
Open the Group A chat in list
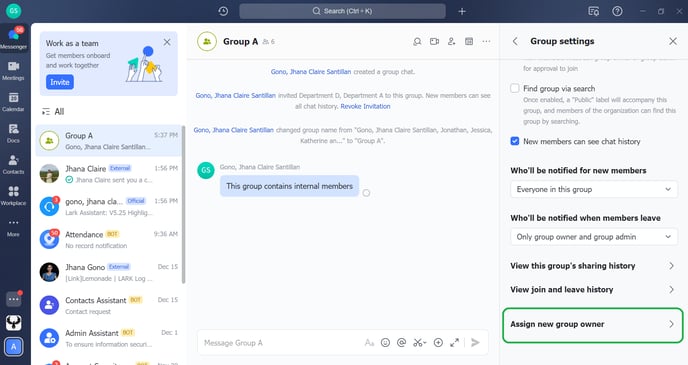[108, 141]
